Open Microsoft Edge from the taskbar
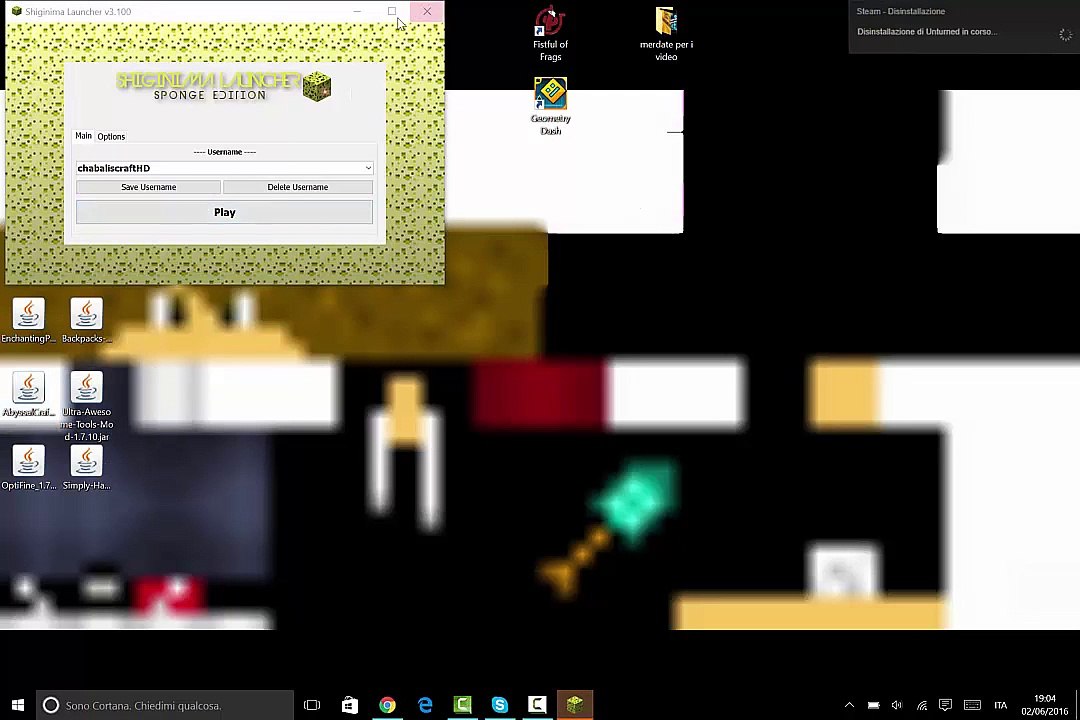The width and height of the screenshot is (1080, 720). pyautogui.click(x=425, y=705)
